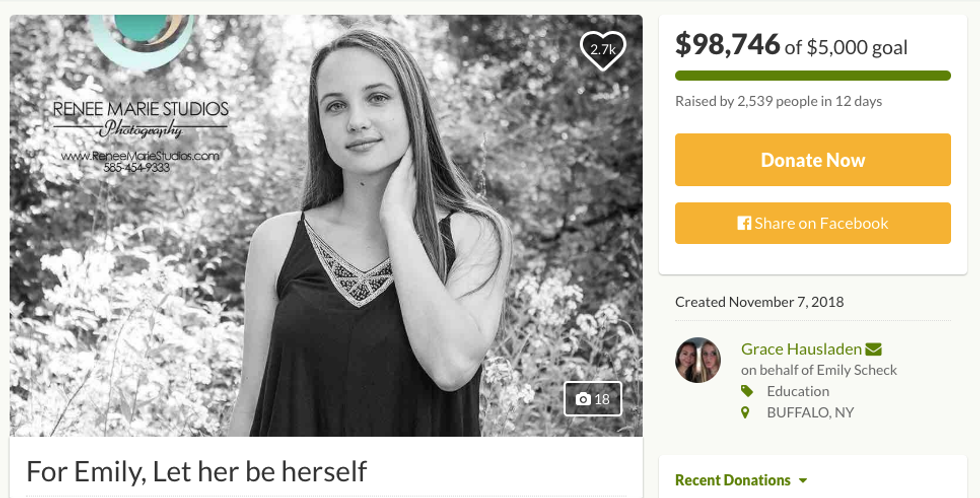Click the heart icon showing 2.7k likes
Screen dimensions: 980x498
pos(602,50)
